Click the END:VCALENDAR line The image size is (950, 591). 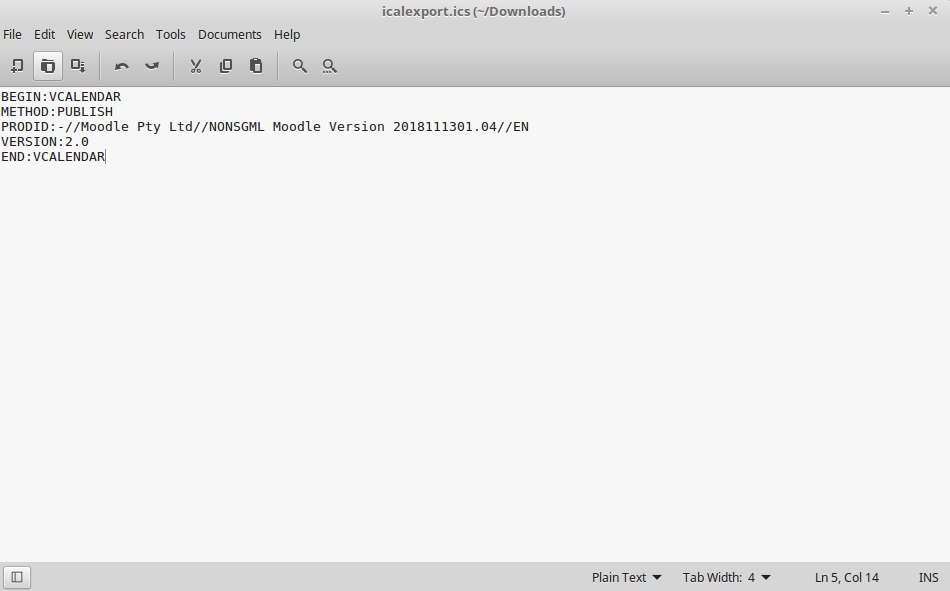pos(53,157)
